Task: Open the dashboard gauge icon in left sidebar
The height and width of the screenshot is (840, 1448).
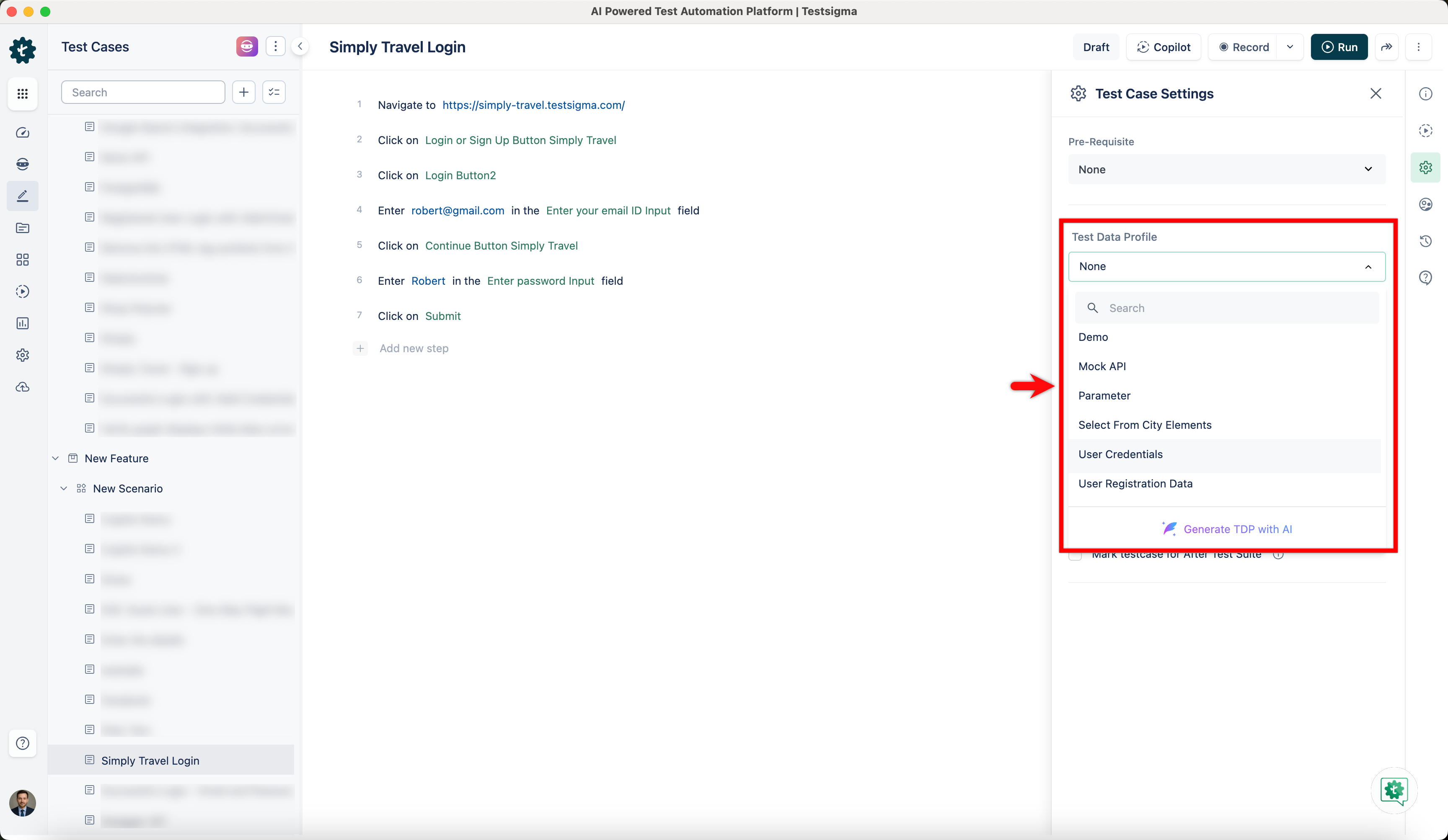Action: (x=22, y=133)
